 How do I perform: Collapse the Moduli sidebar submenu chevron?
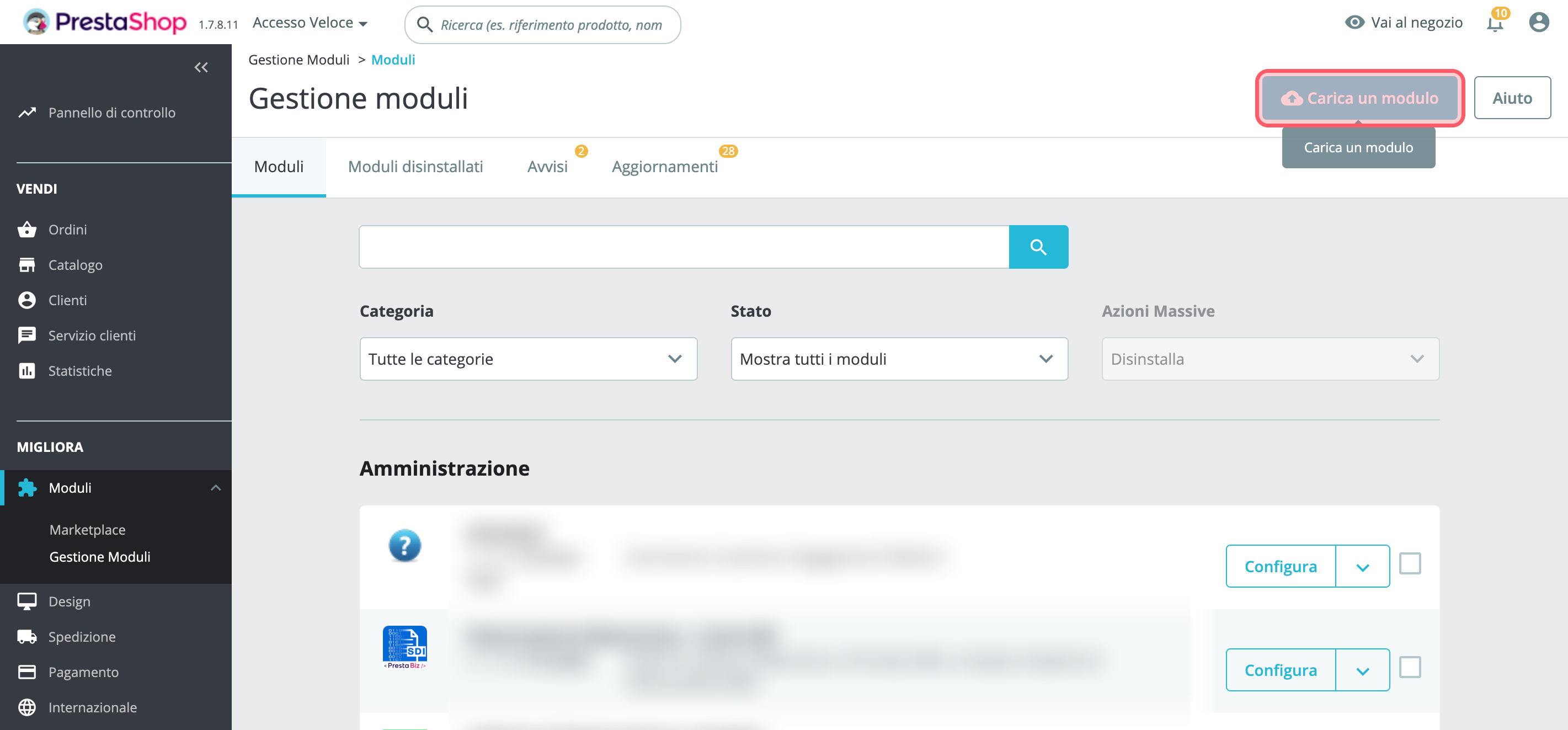pyautogui.click(x=216, y=488)
